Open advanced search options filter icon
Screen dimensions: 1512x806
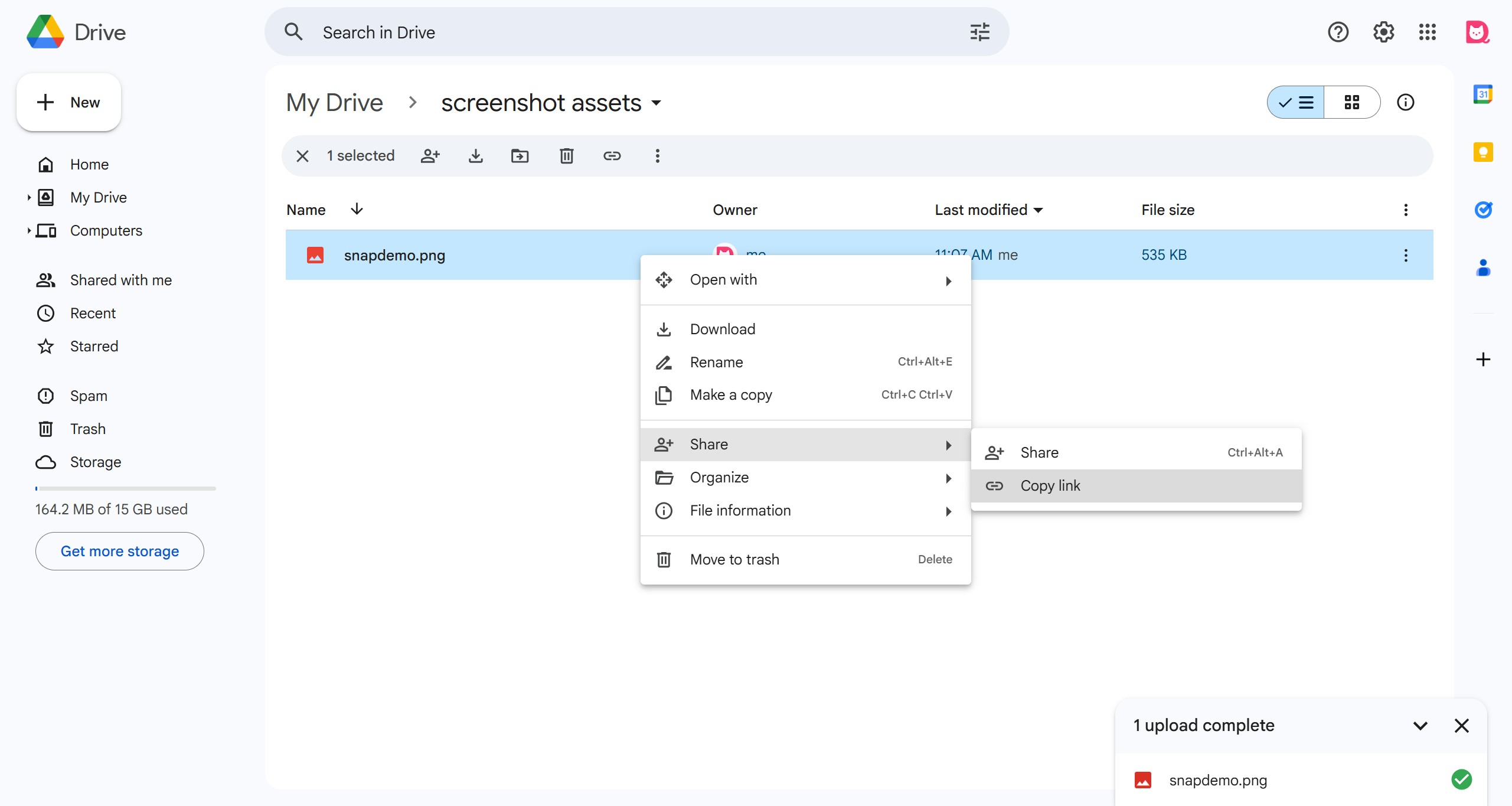click(979, 32)
